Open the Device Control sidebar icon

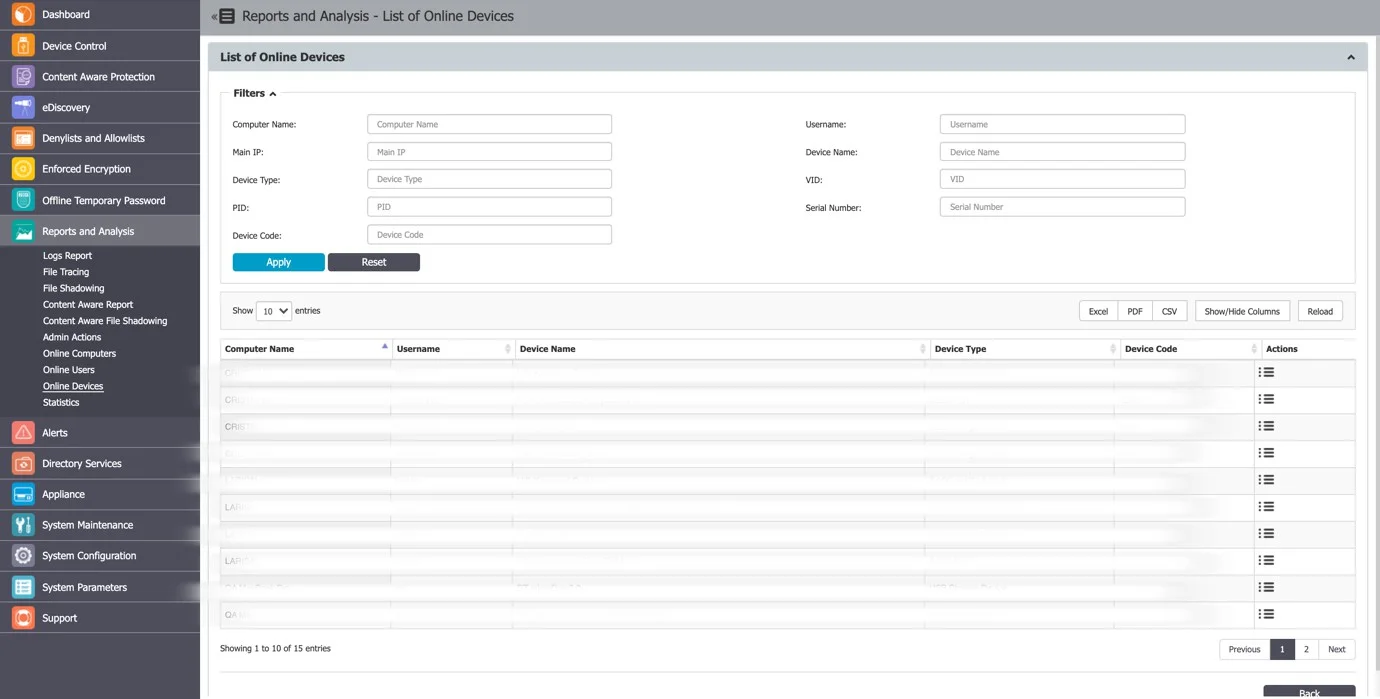pos(23,46)
